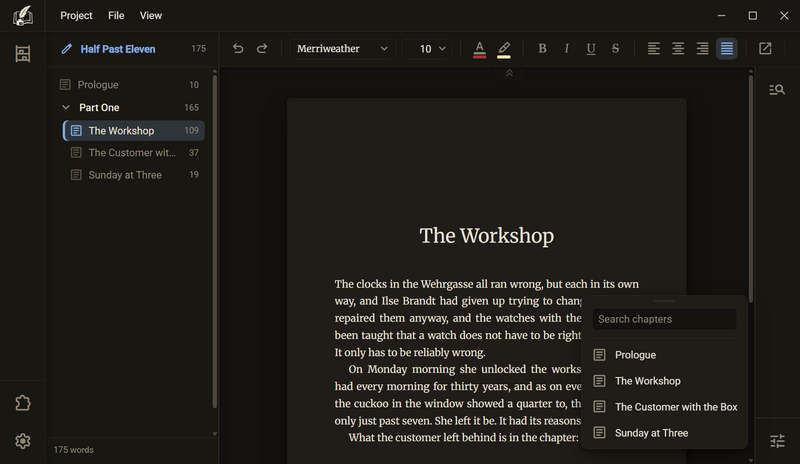Select The Workshop chapter in sidebar

pyautogui.click(x=134, y=131)
